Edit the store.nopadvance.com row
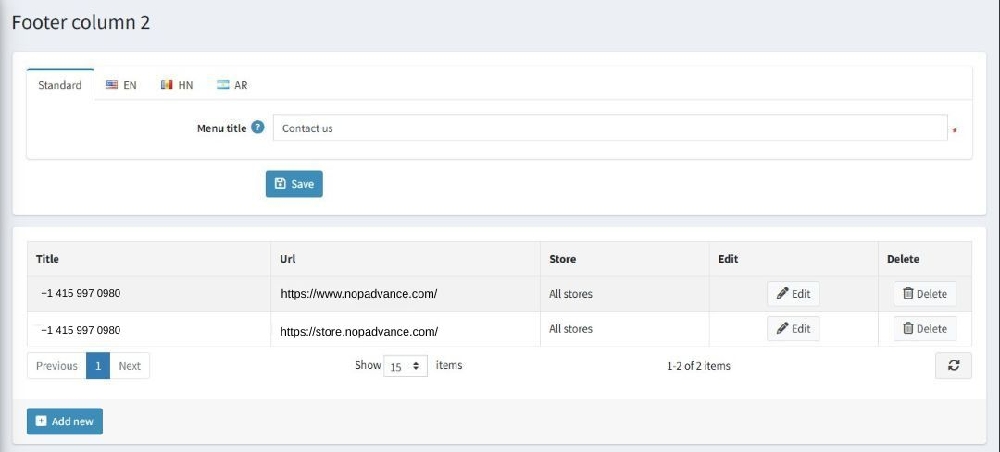This screenshot has width=1000, height=452. [793, 329]
